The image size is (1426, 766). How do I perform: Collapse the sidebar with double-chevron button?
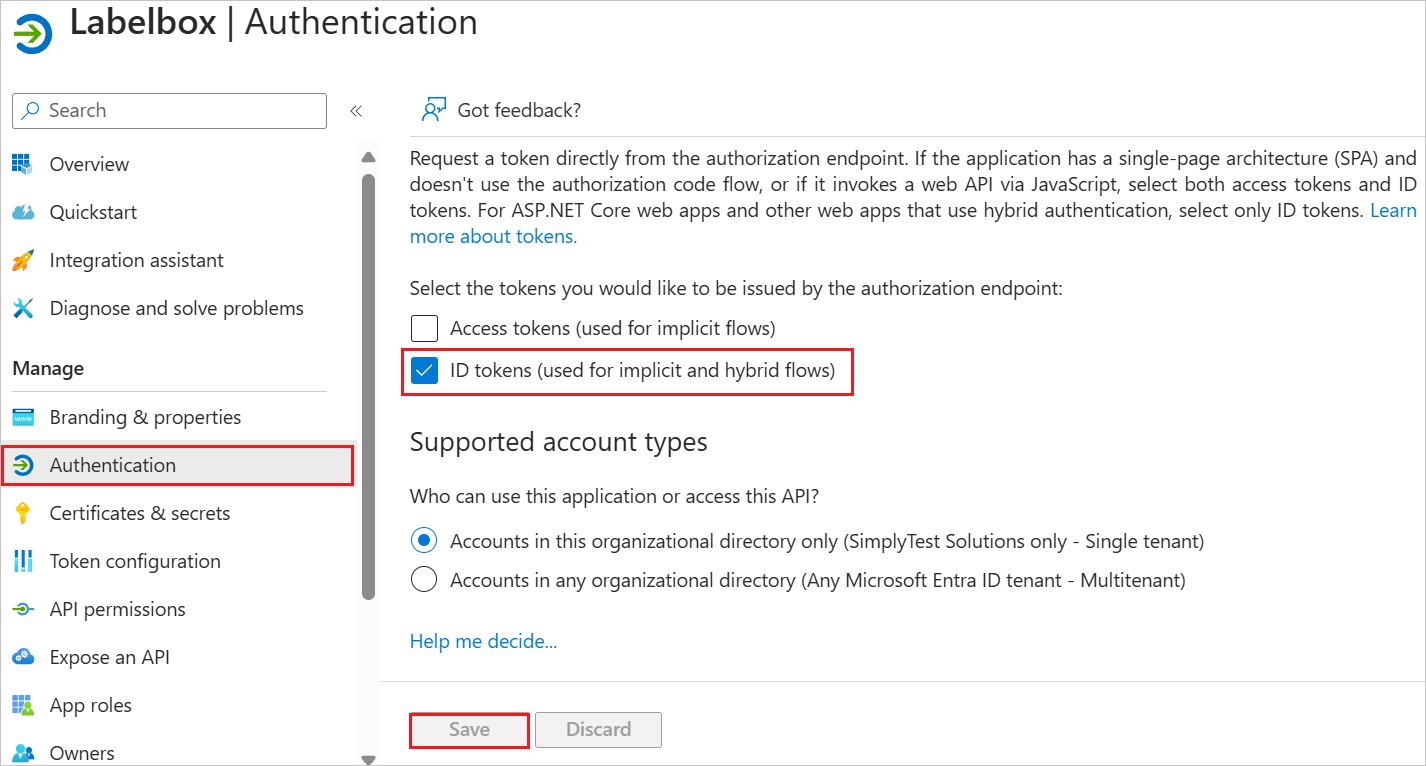355,111
